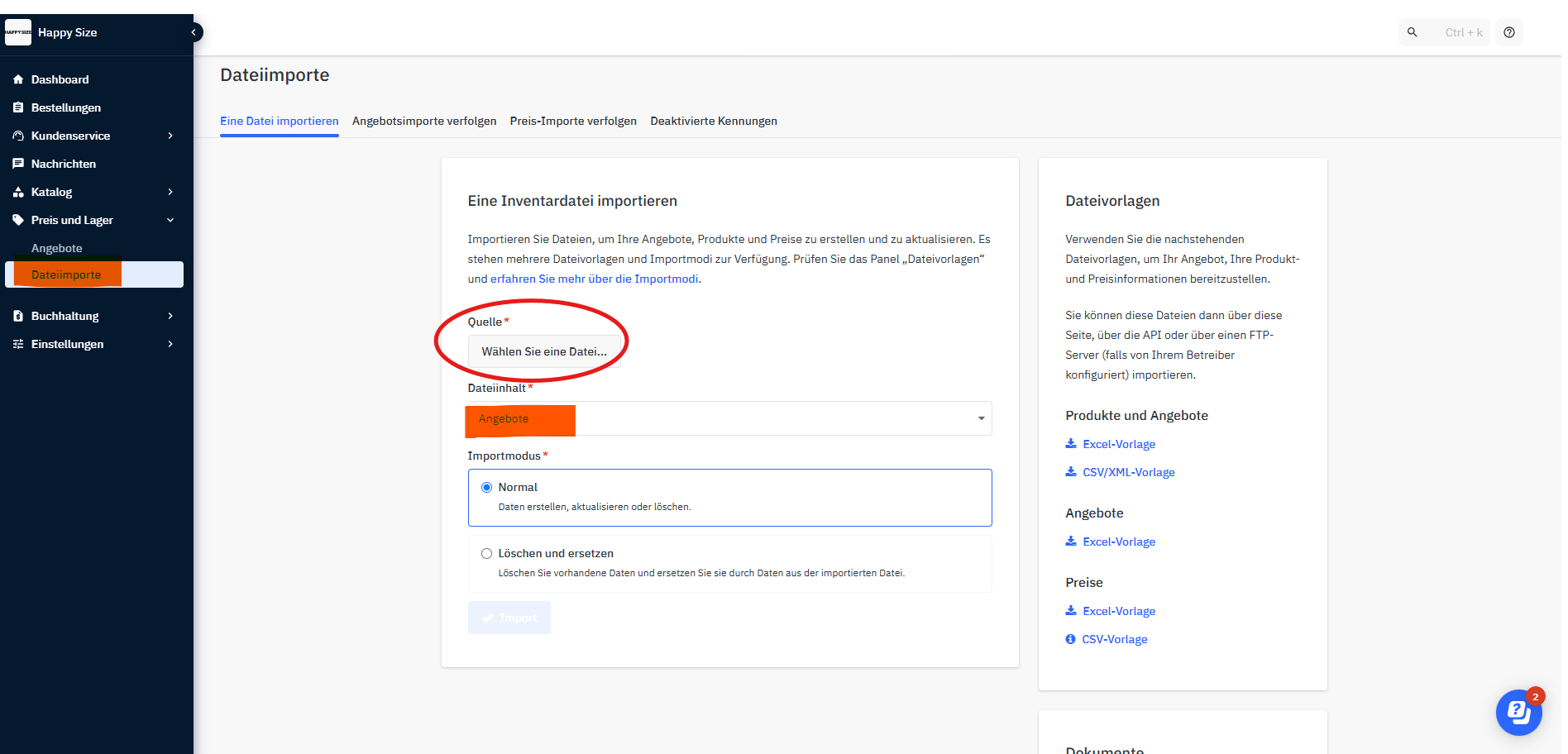Open the support chat bubble icon

[x=1518, y=712]
